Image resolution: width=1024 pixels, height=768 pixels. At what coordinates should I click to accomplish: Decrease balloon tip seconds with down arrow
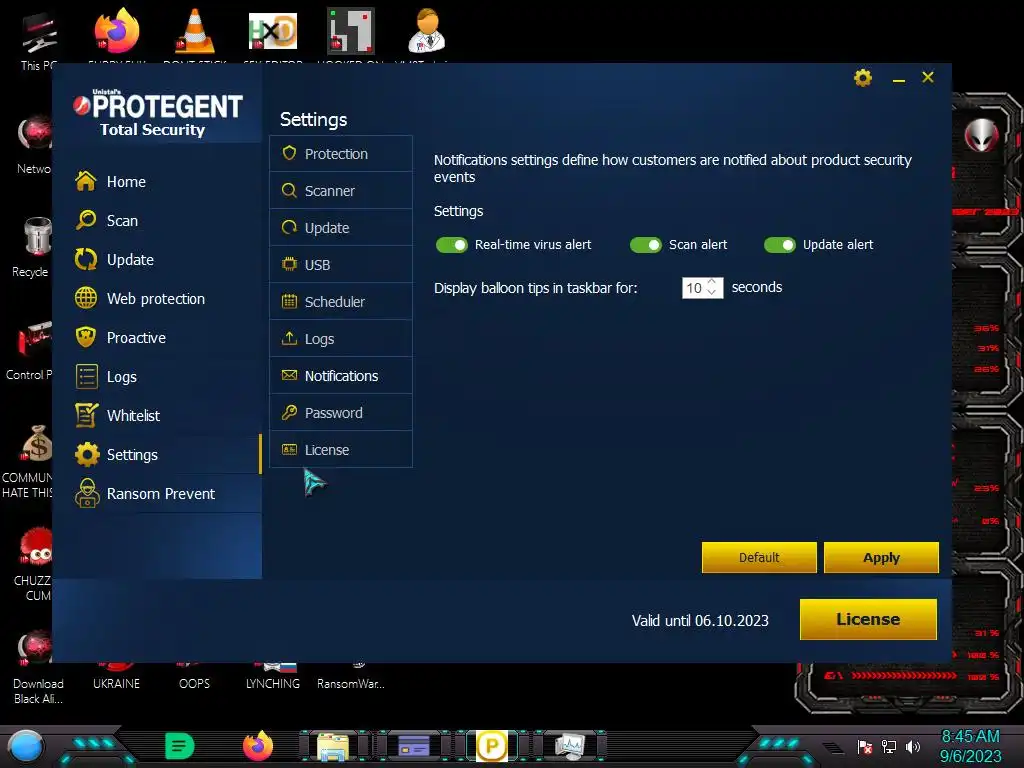(x=712, y=293)
